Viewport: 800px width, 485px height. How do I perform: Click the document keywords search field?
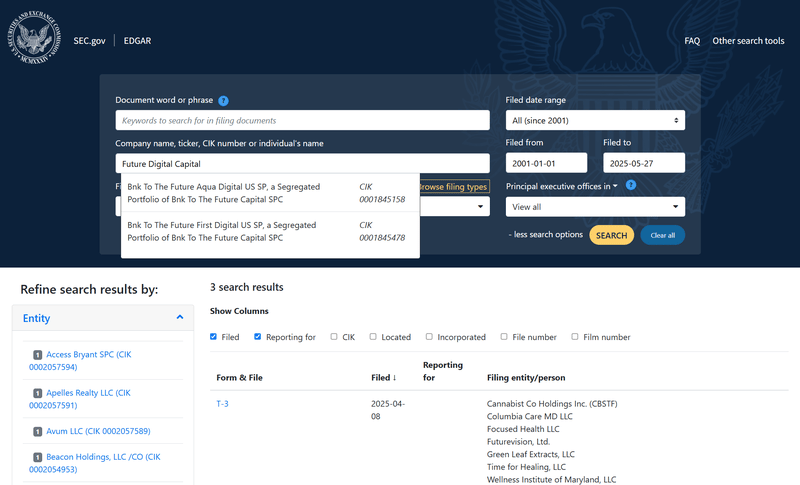click(x=302, y=120)
